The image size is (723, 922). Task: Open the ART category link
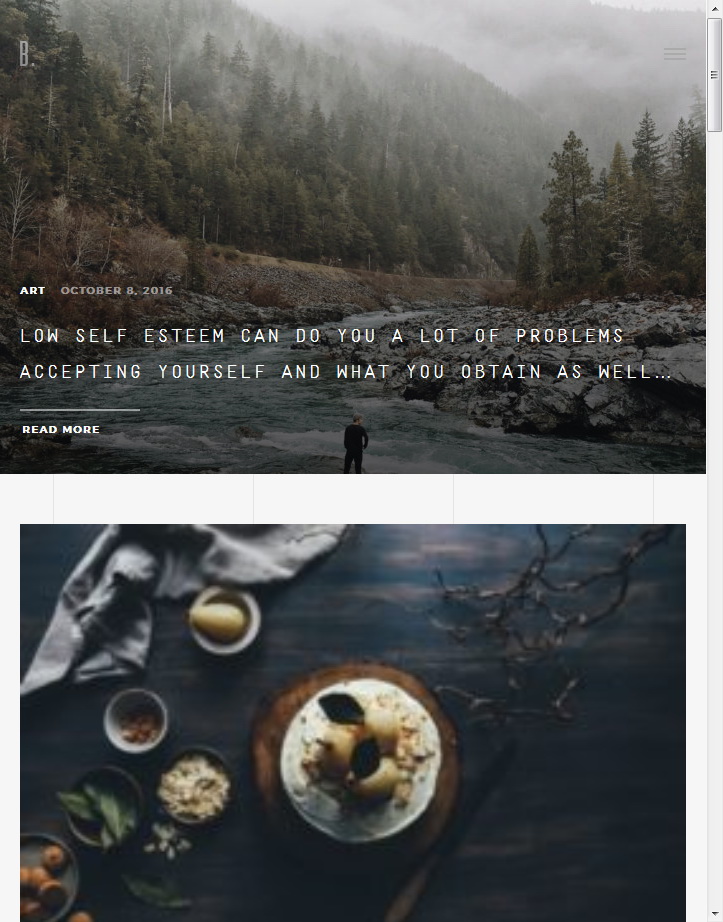tap(32, 290)
